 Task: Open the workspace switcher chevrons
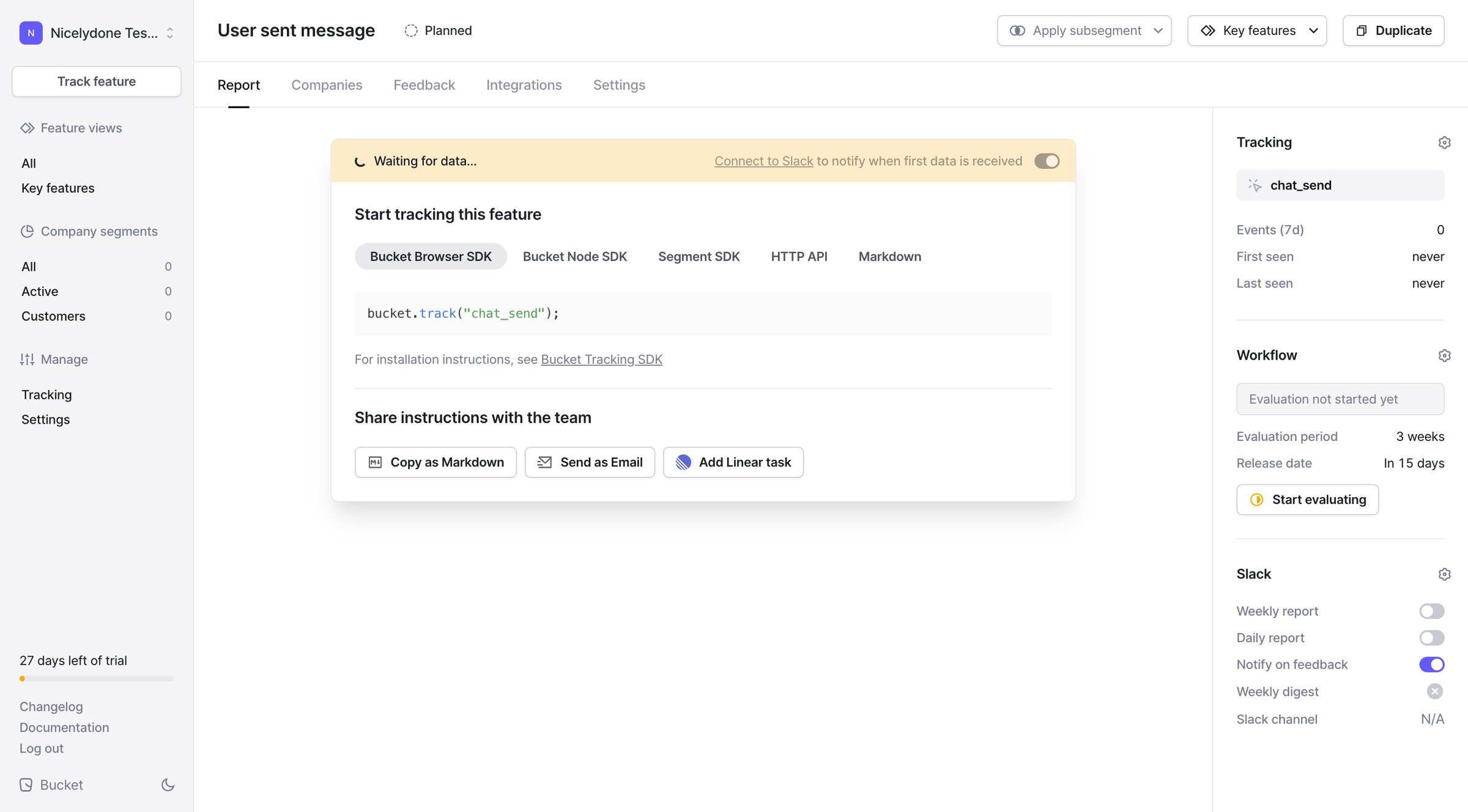[170, 33]
